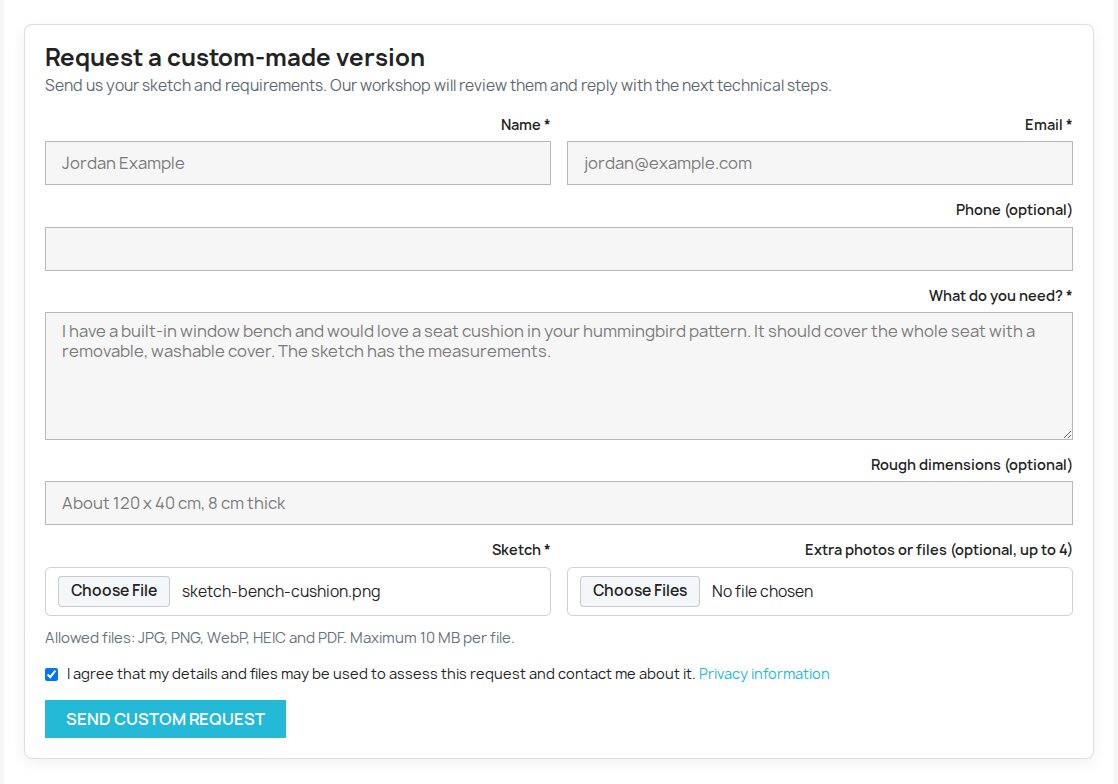Viewport: 1118px width, 784px height.
Task: Click the 'Rough dimensions (optional)' label
Action: tap(971, 465)
